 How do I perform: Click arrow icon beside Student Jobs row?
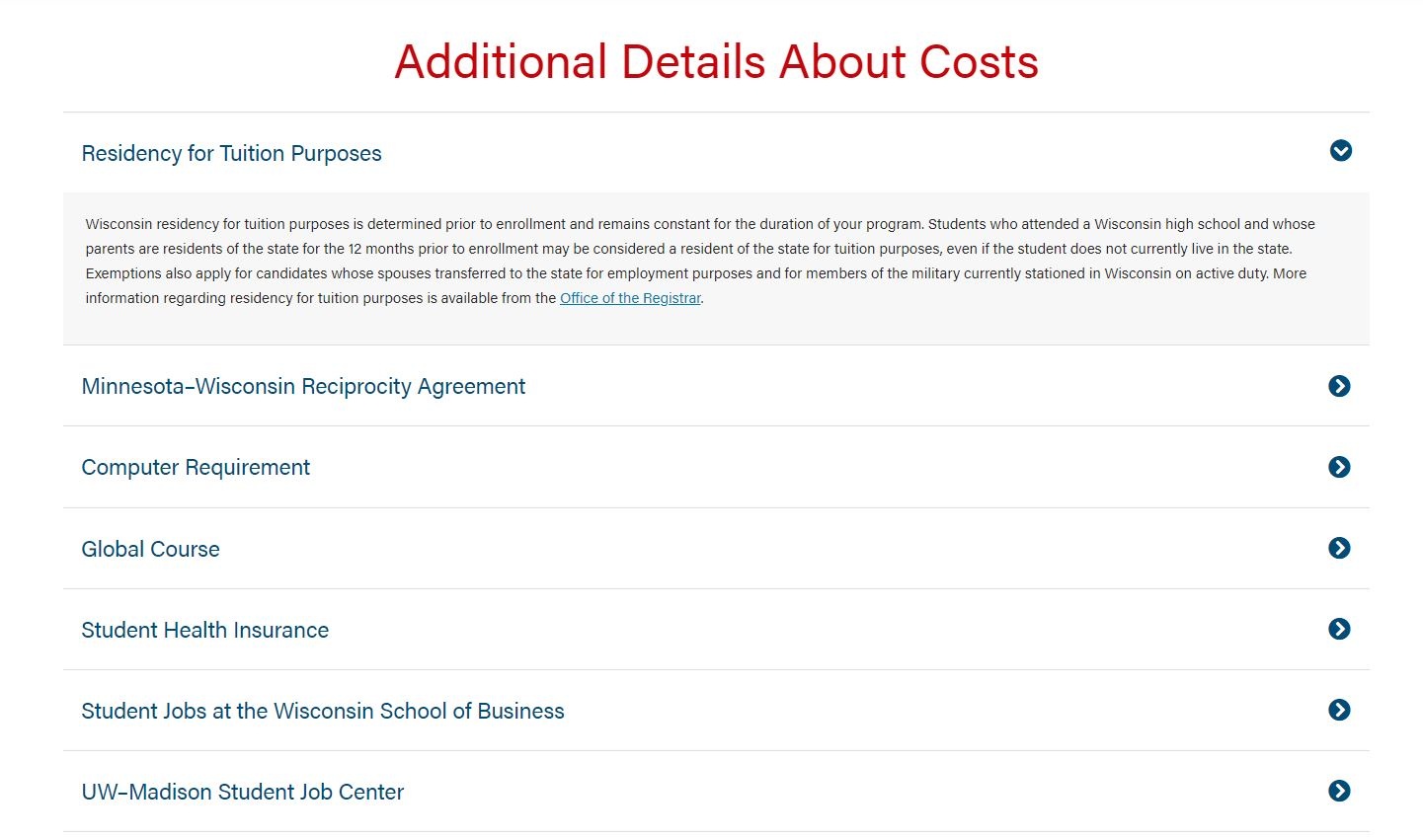[x=1339, y=710]
